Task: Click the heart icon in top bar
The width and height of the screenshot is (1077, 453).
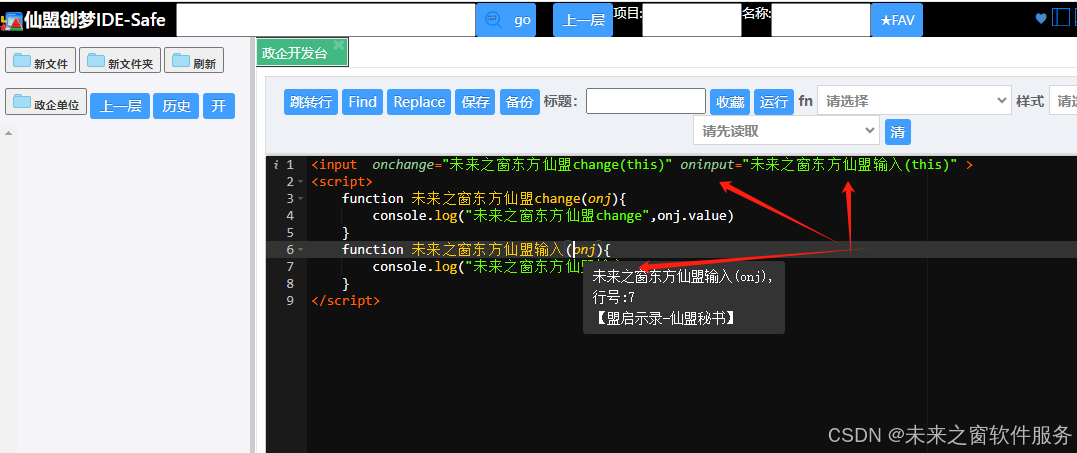Action: [x=1041, y=18]
